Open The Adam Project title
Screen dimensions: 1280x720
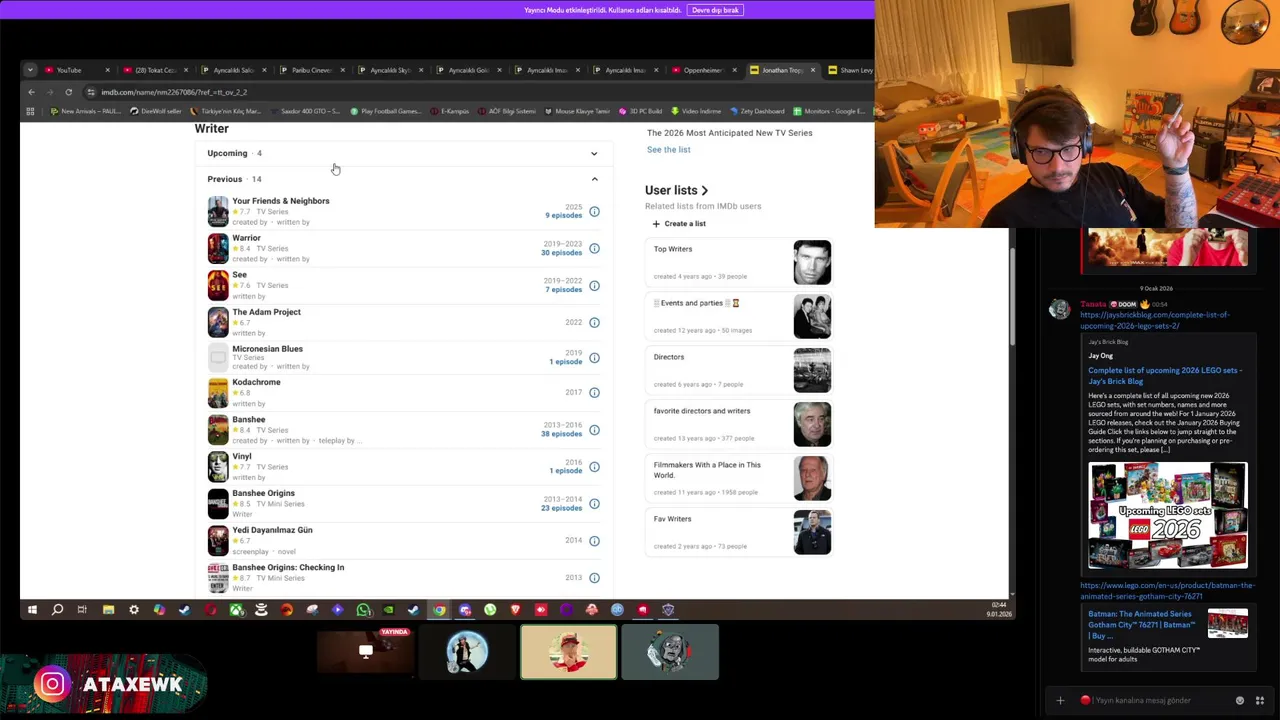(266, 312)
